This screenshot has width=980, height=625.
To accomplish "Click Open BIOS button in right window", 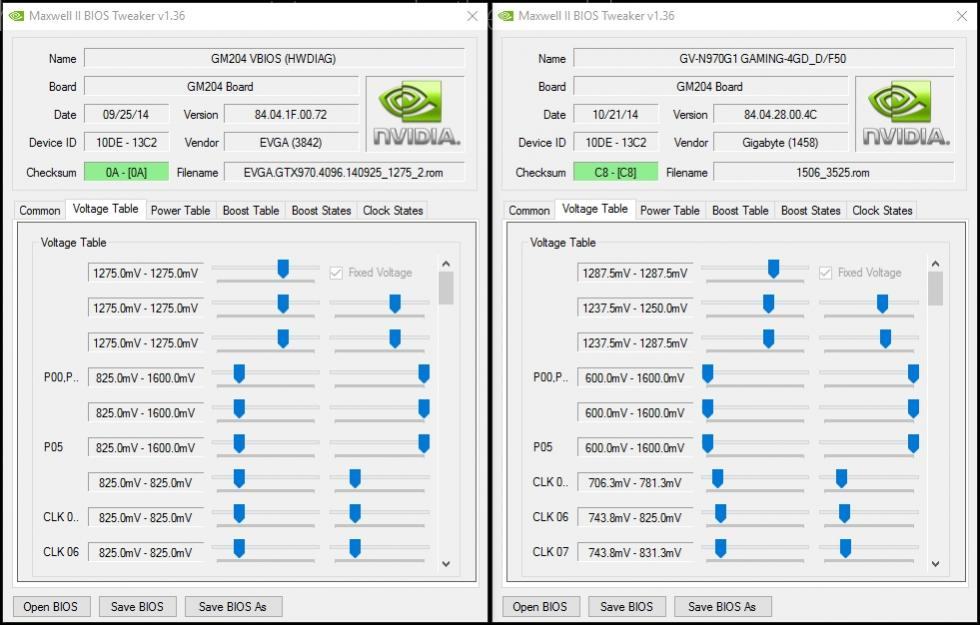I will tap(540, 607).
